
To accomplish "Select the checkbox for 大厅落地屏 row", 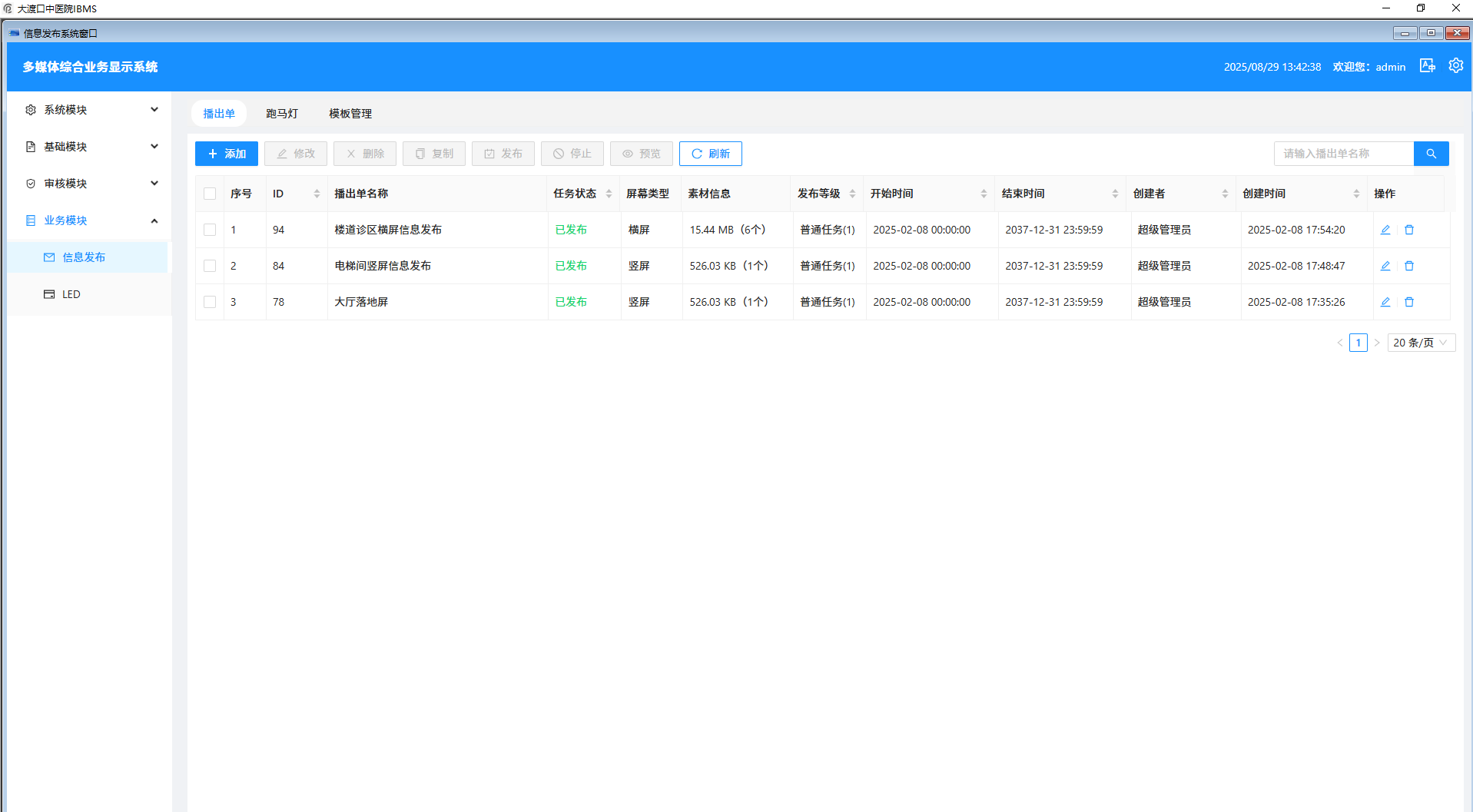I will point(210,302).
